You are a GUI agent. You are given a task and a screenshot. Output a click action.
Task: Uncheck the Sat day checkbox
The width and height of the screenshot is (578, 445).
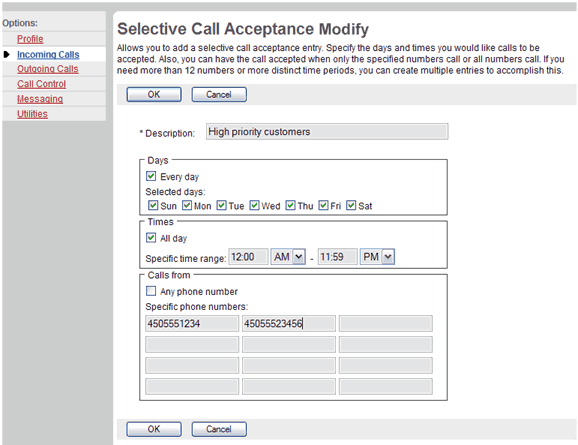(351, 205)
